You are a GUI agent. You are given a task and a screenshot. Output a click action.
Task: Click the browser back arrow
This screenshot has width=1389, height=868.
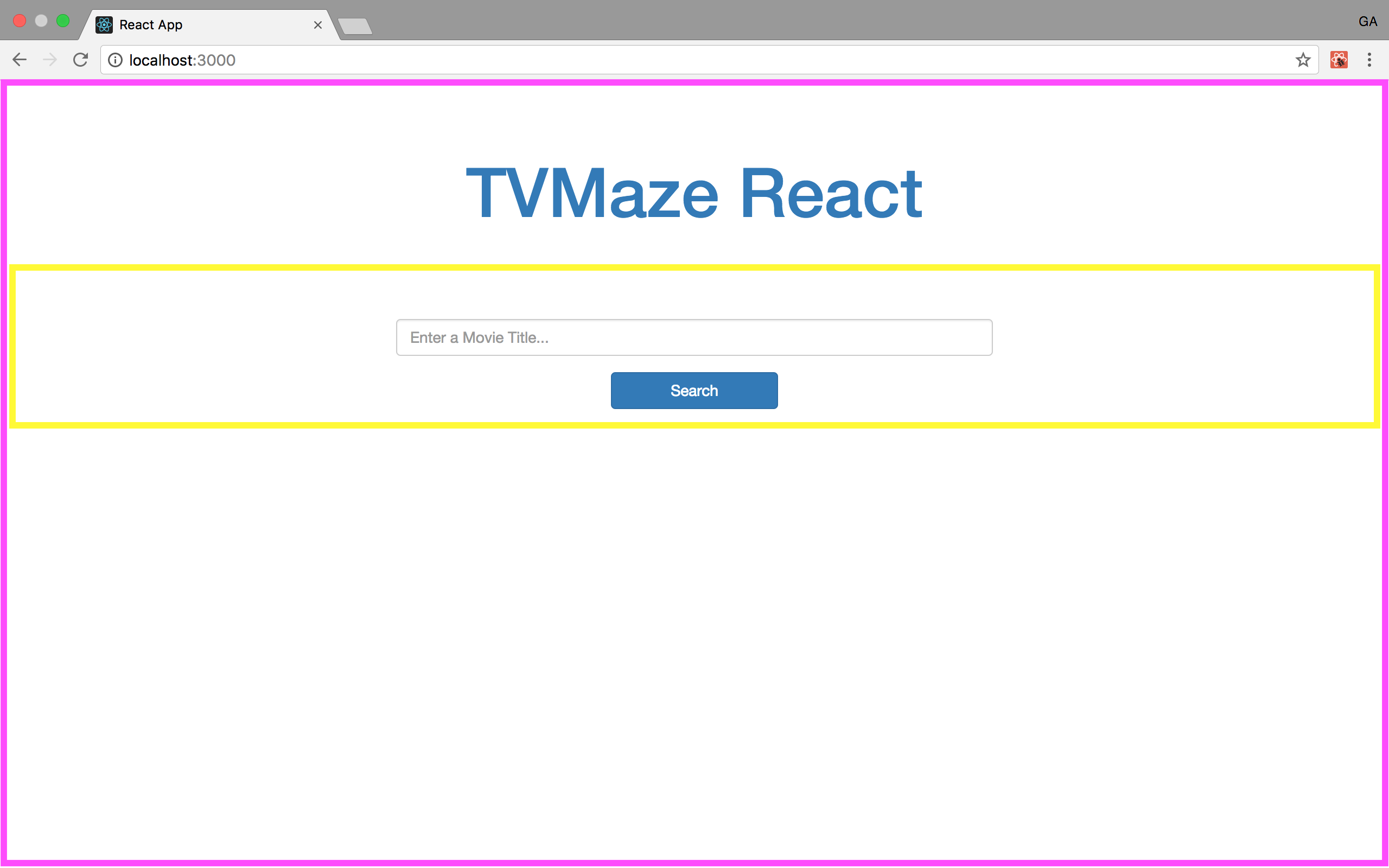tap(20, 60)
